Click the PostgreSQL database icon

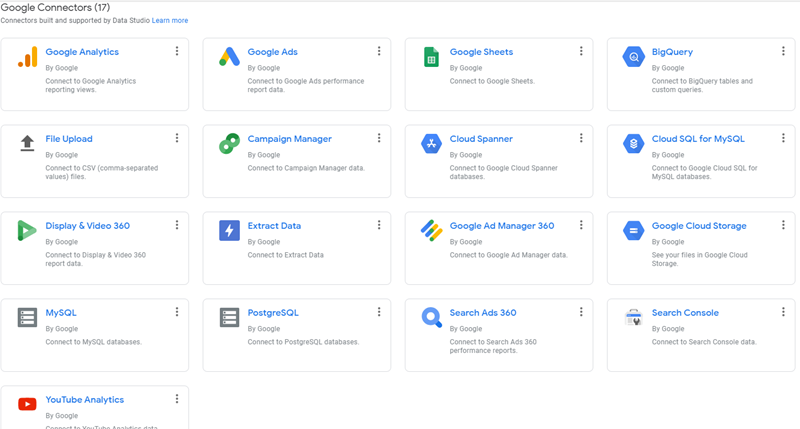(x=230, y=317)
